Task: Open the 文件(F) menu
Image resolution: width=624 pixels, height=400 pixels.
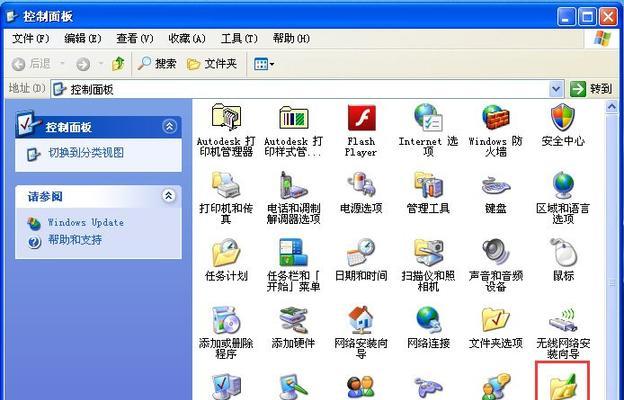Action: (31, 39)
